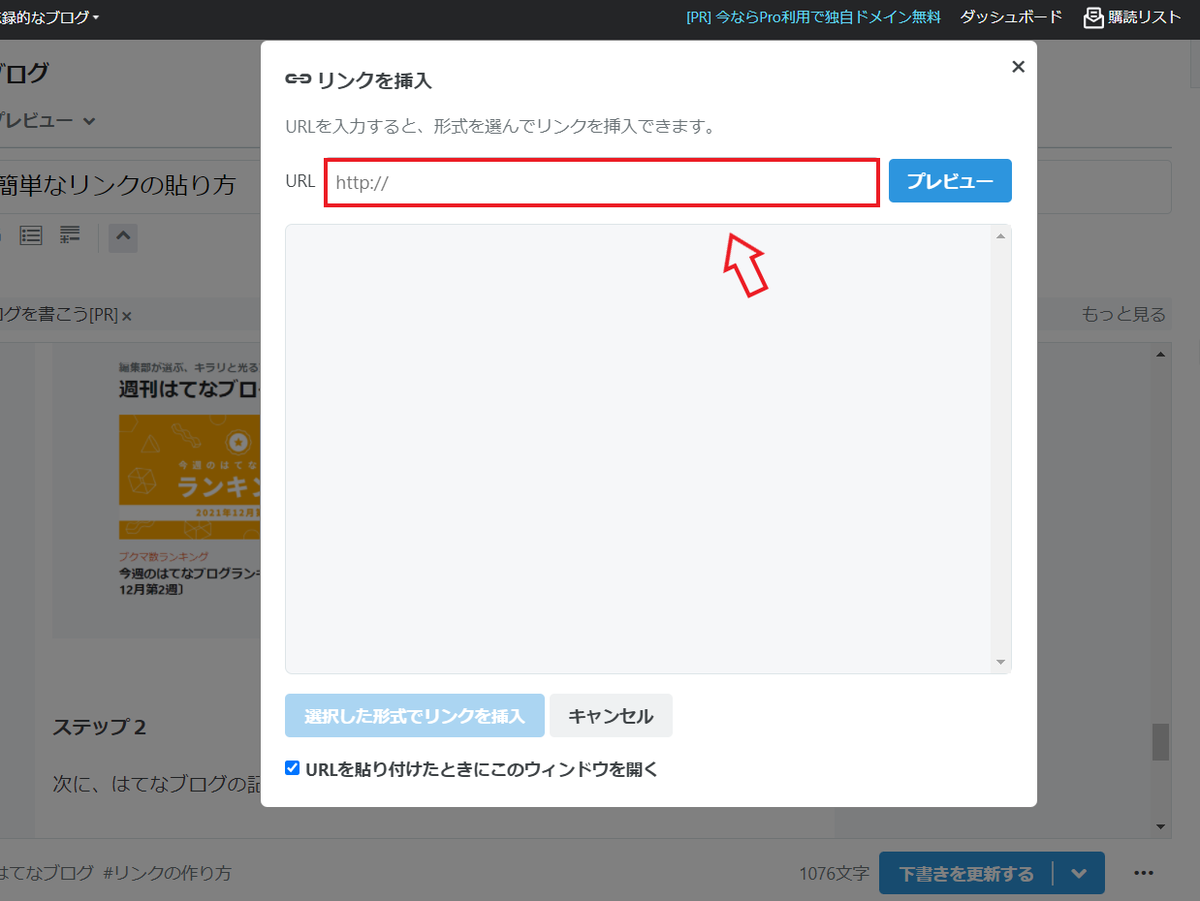Click the 1076文字 character count
Screen dimensions: 1200x901
point(834,874)
